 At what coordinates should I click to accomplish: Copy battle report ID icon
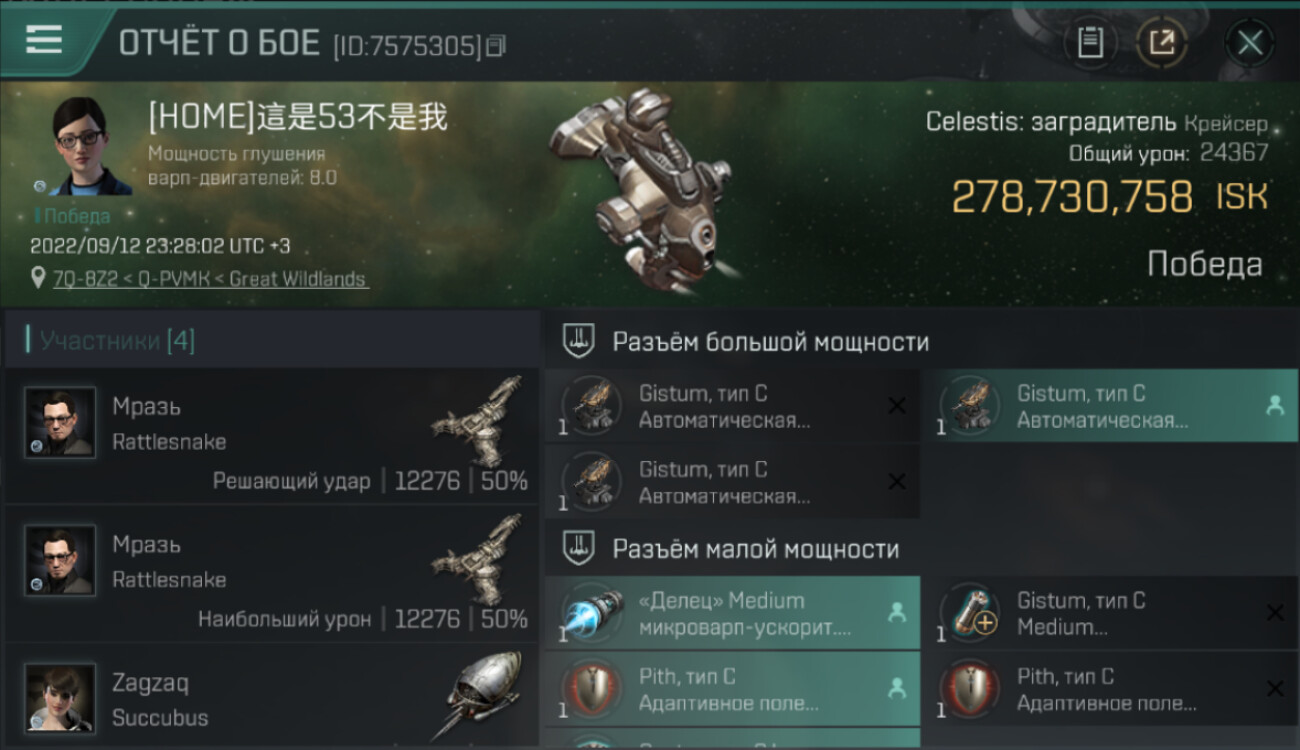pos(496,44)
